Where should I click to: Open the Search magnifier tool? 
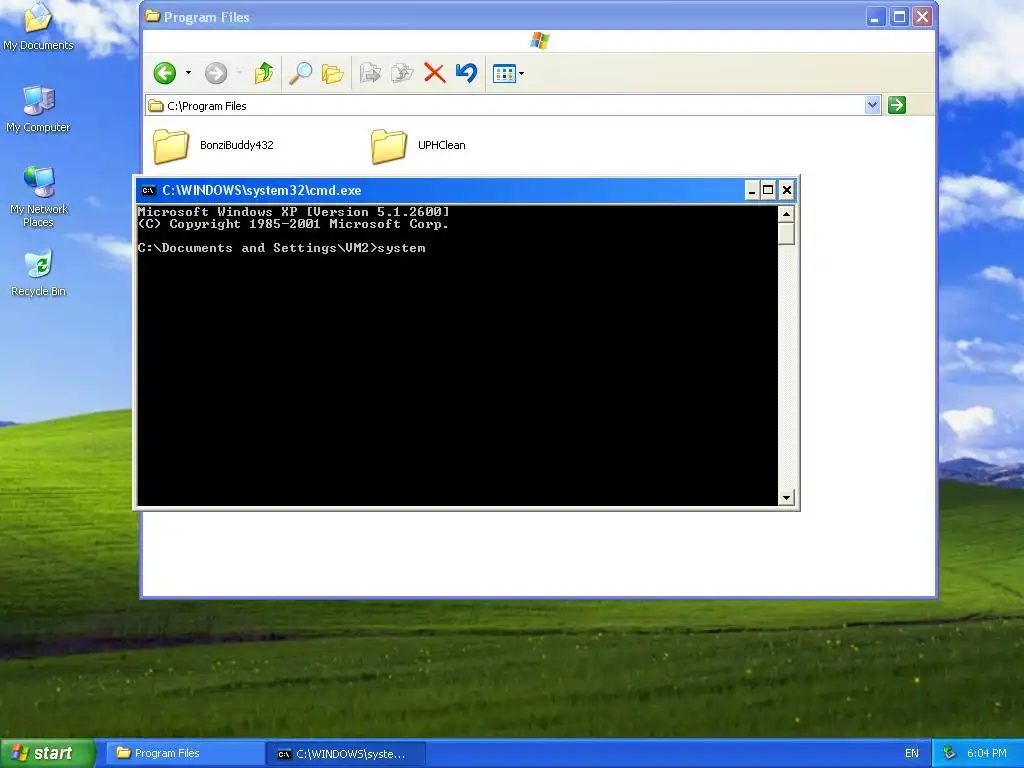[x=300, y=73]
